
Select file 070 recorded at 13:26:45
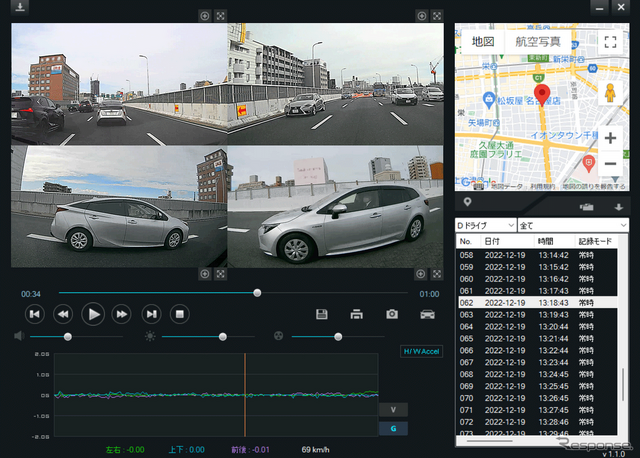coord(536,398)
